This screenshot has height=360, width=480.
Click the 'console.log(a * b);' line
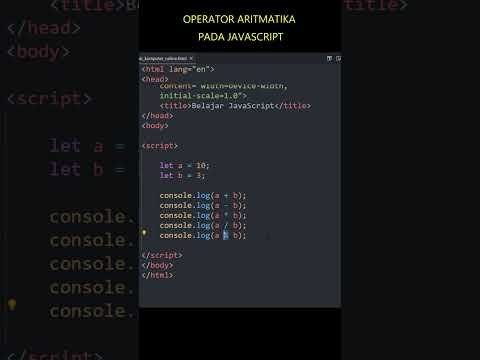203,216
